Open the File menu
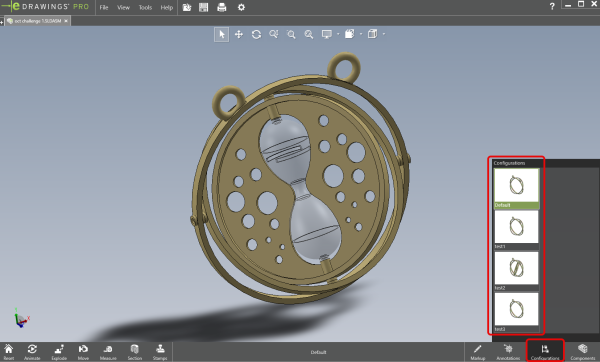The height and width of the screenshot is (362, 600). tap(104, 7)
